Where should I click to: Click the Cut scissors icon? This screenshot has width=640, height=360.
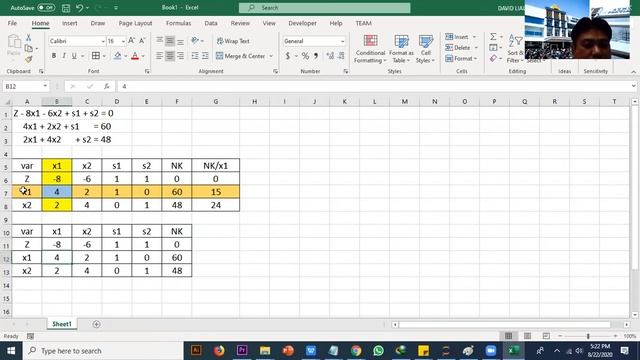(28, 38)
